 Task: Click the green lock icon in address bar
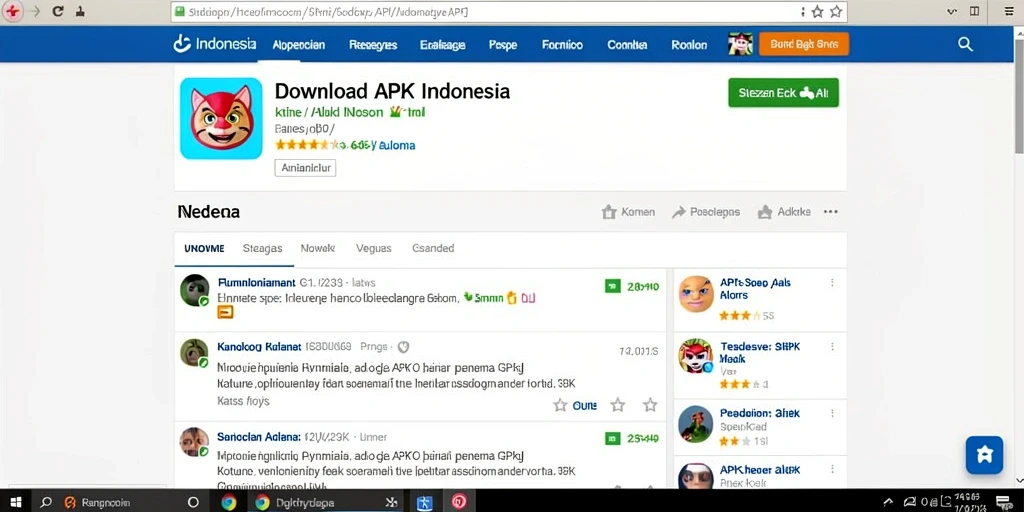point(179,12)
